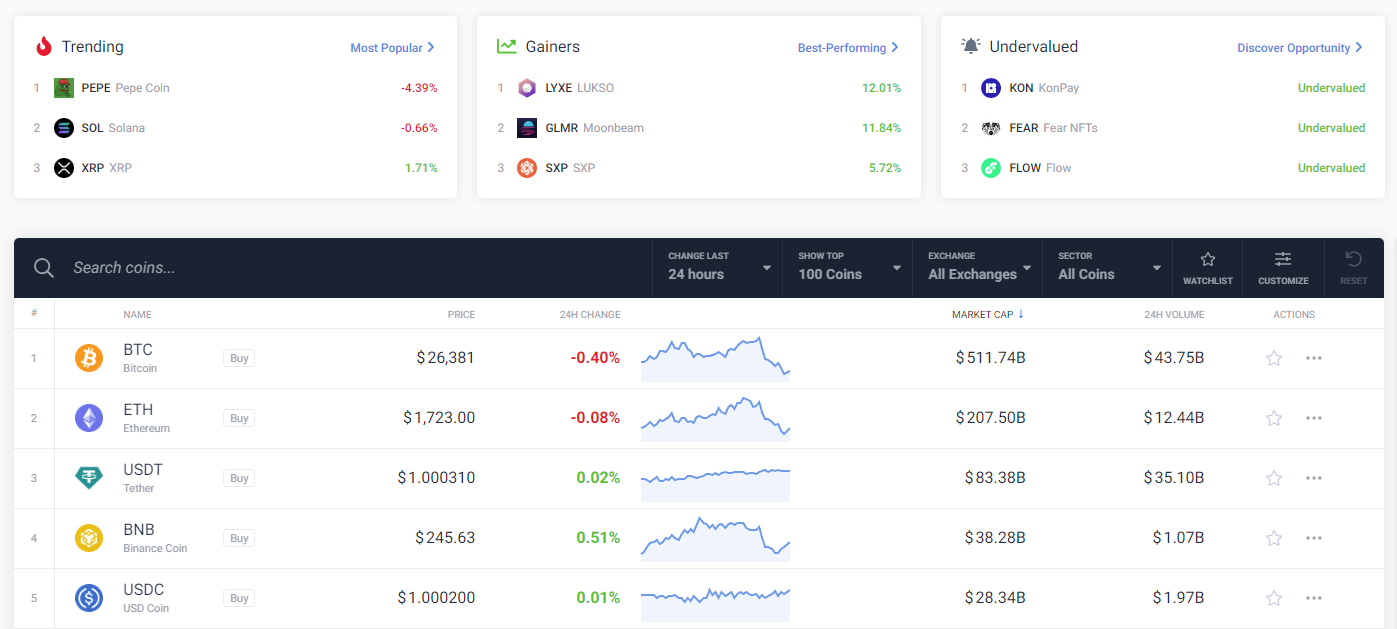Open the more actions menu for BNB
1397x629 pixels.
(x=1314, y=538)
